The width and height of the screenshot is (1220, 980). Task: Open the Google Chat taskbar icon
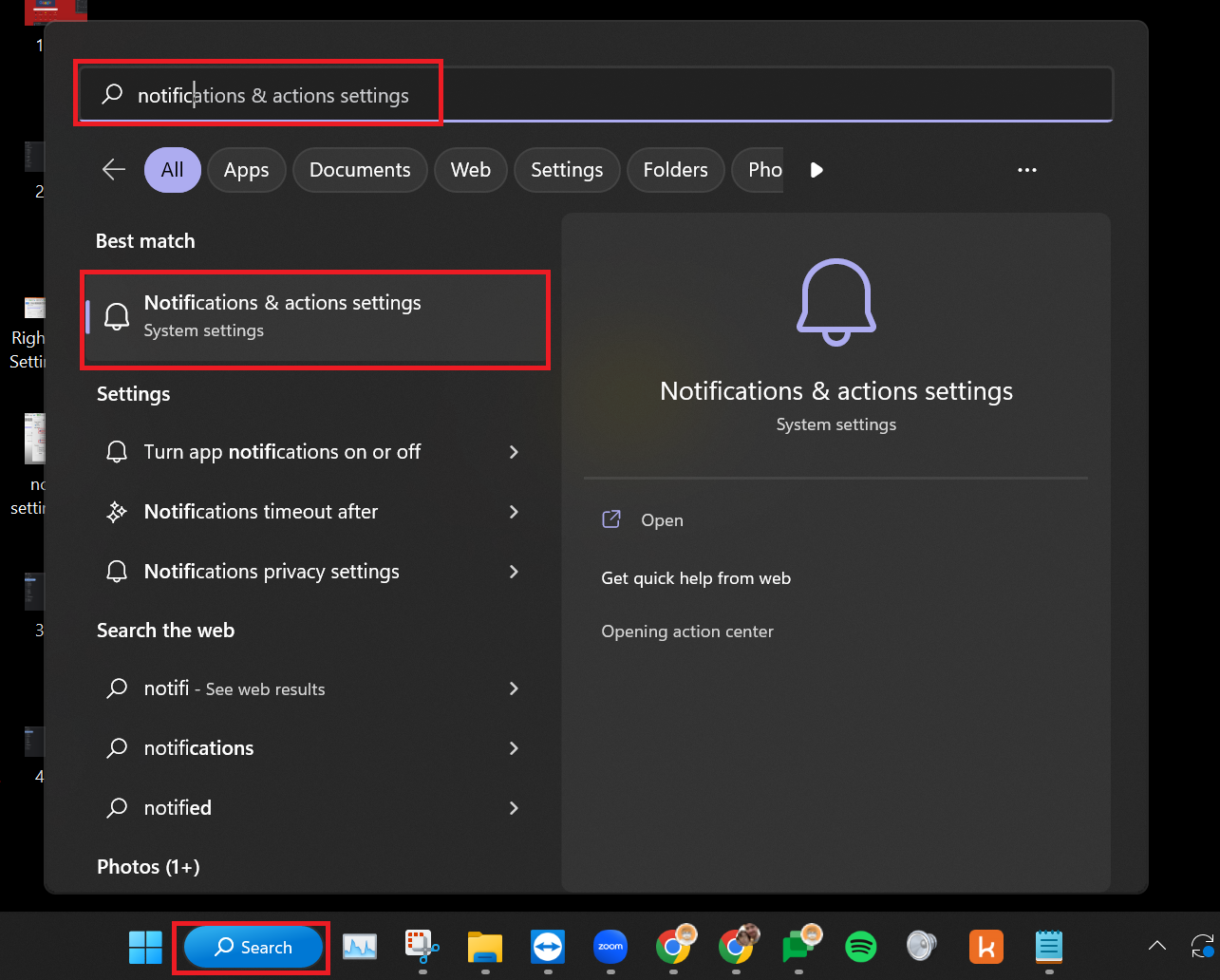click(798, 947)
